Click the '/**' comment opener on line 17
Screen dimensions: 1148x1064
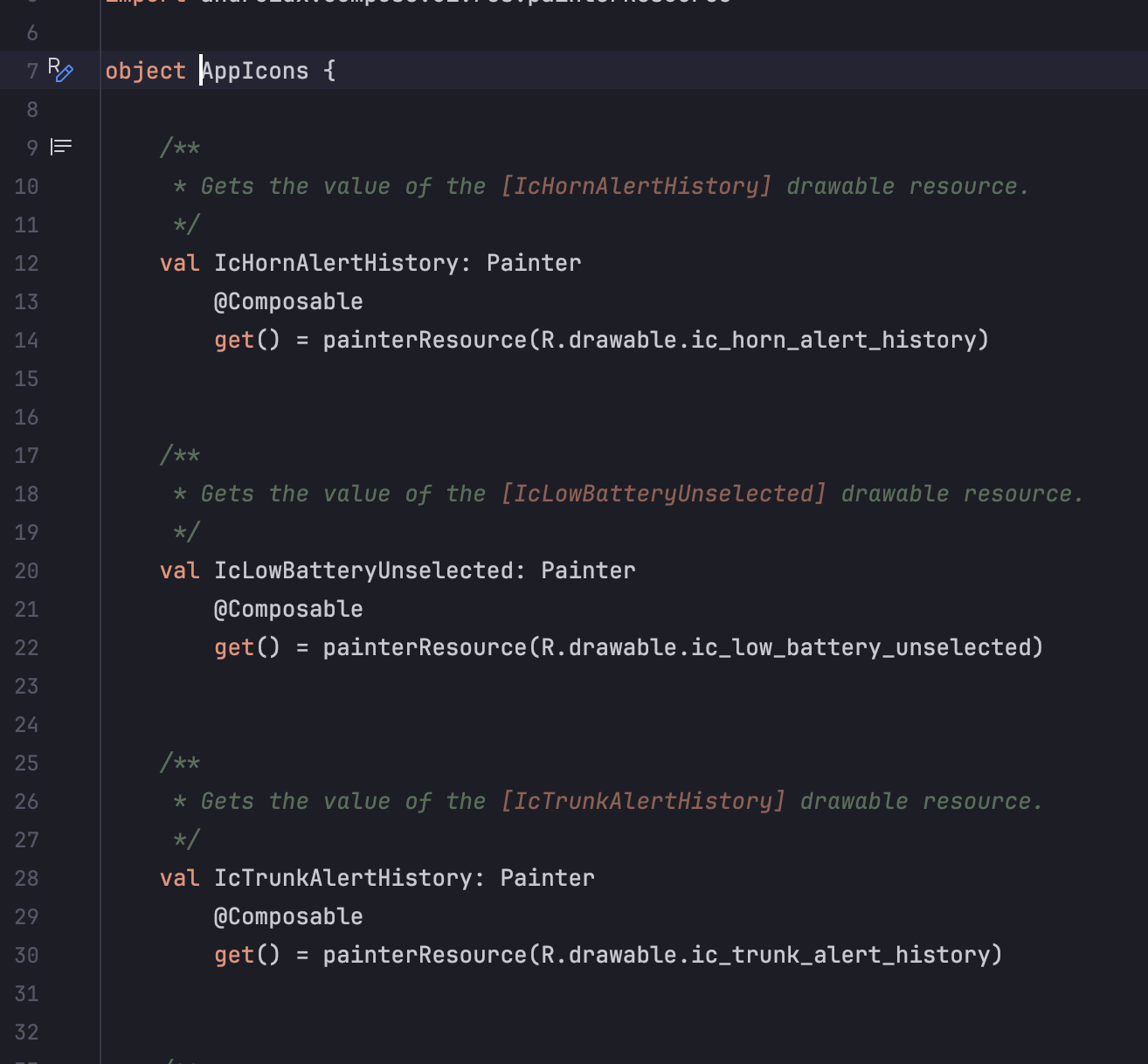pyautogui.click(x=180, y=455)
